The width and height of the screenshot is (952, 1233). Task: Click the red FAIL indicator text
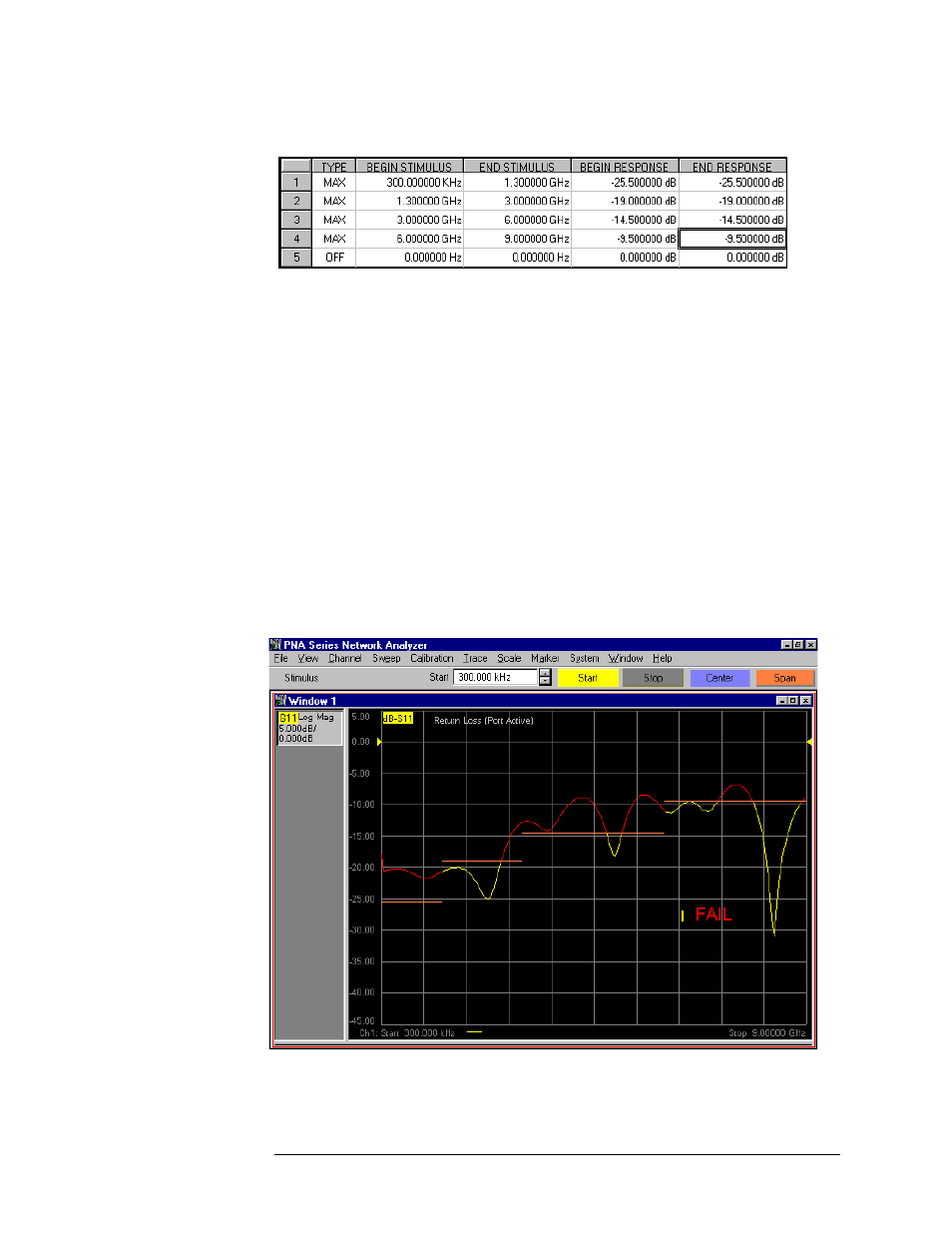pyautogui.click(x=714, y=915)
